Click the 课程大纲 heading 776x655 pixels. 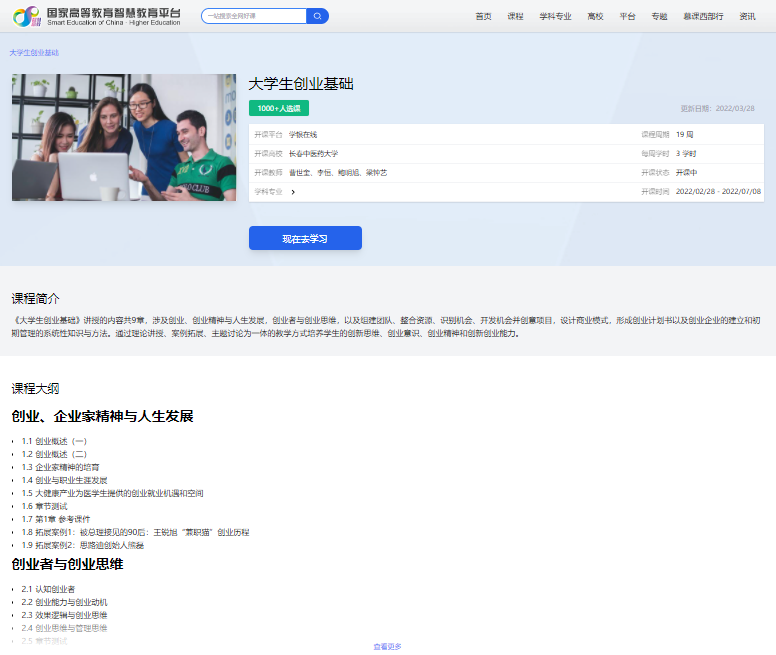coord(36,388)
